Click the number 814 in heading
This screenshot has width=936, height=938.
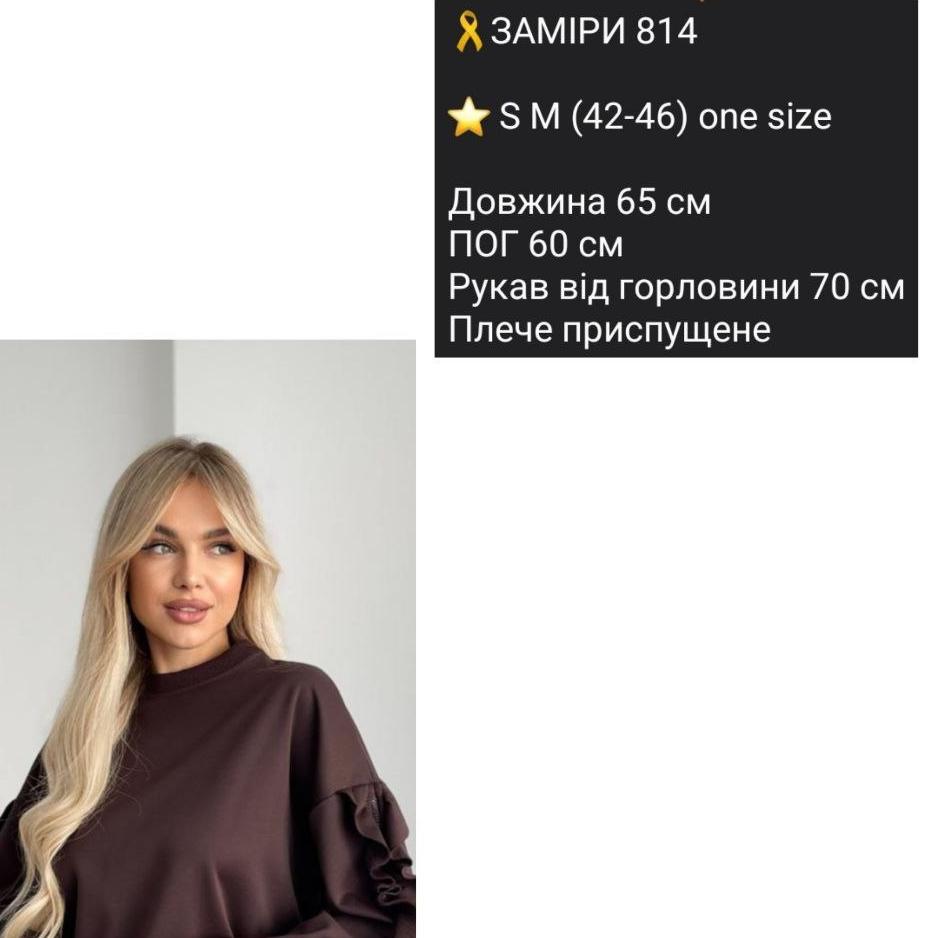click(x=666, y=31)
